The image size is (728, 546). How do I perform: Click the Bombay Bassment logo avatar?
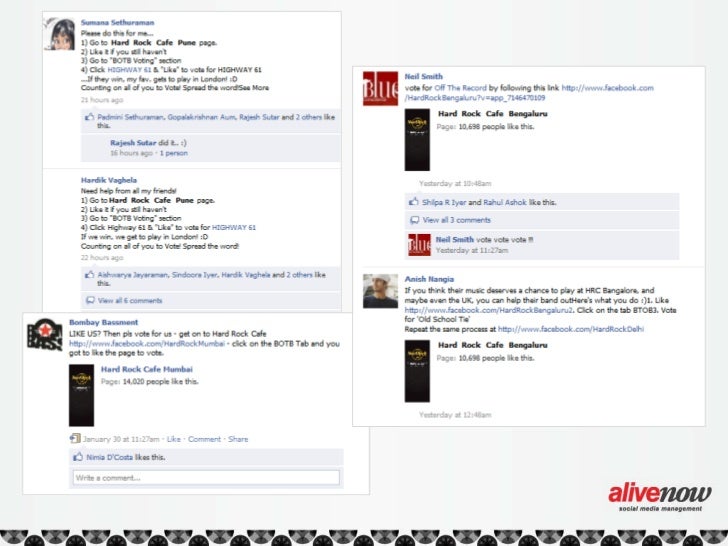(45, 335)
